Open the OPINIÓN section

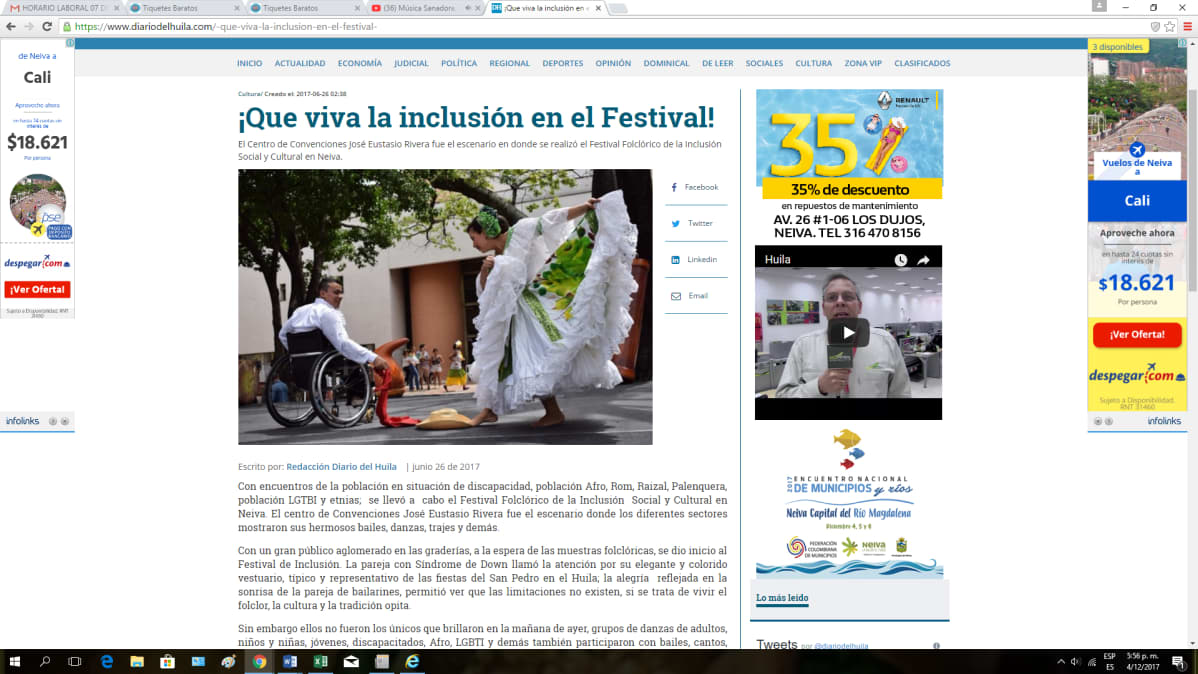tap(613, 63)
